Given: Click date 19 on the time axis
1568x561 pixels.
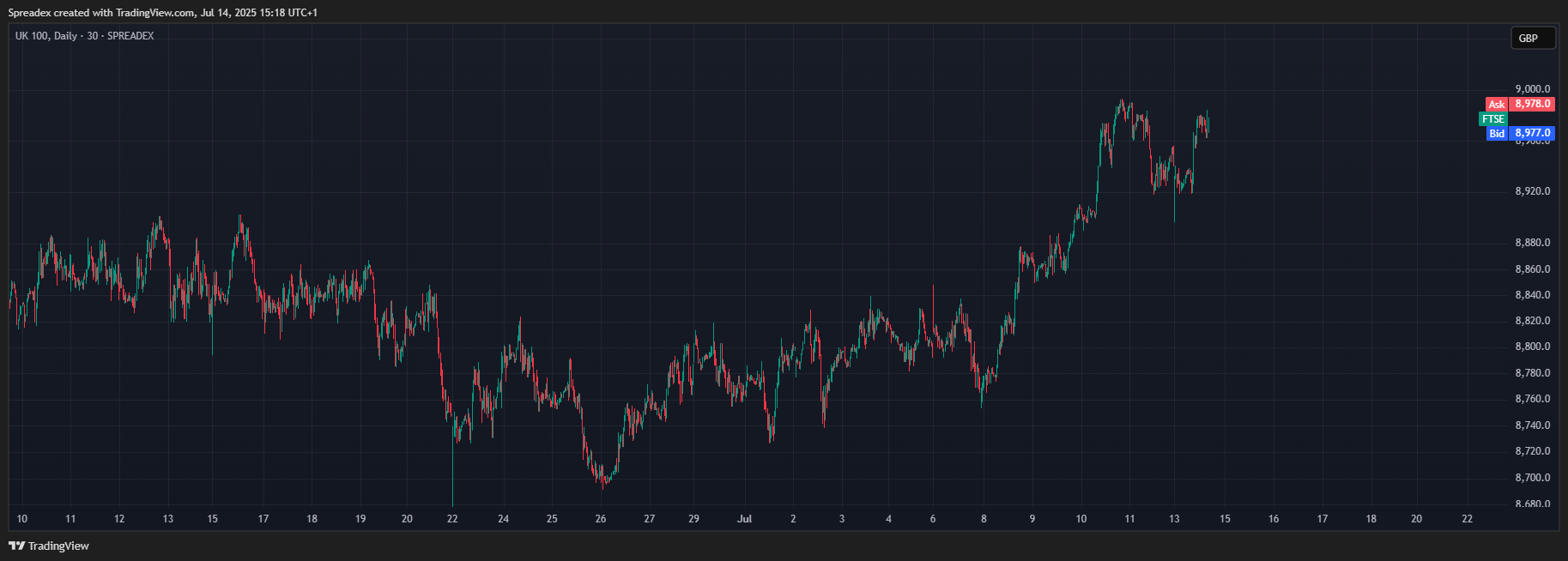Looking at the screenshot, I should point(360,519).
